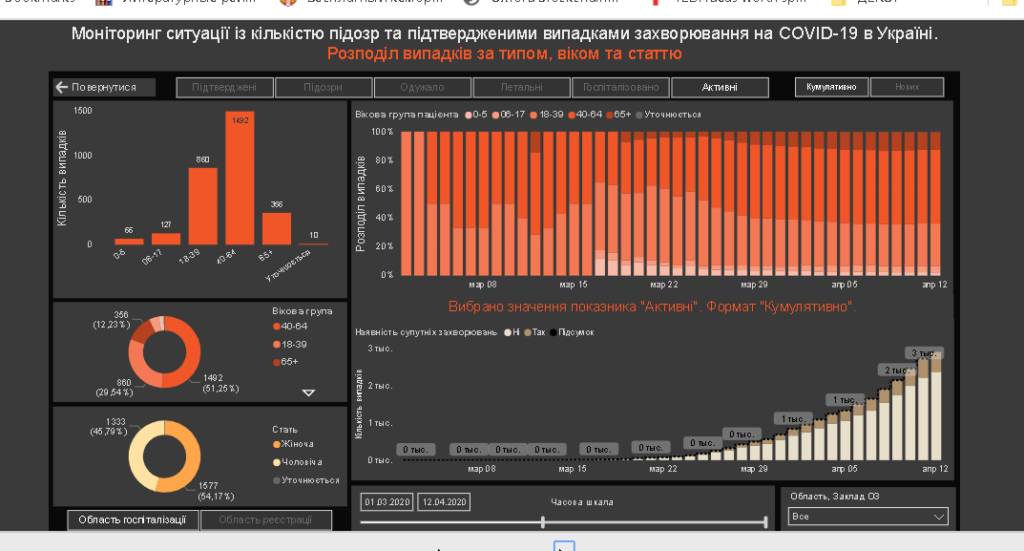Click the 18-39 legend marker in donut legend
The height and width of the screenshot is (551, 1024).
(277, 344)
